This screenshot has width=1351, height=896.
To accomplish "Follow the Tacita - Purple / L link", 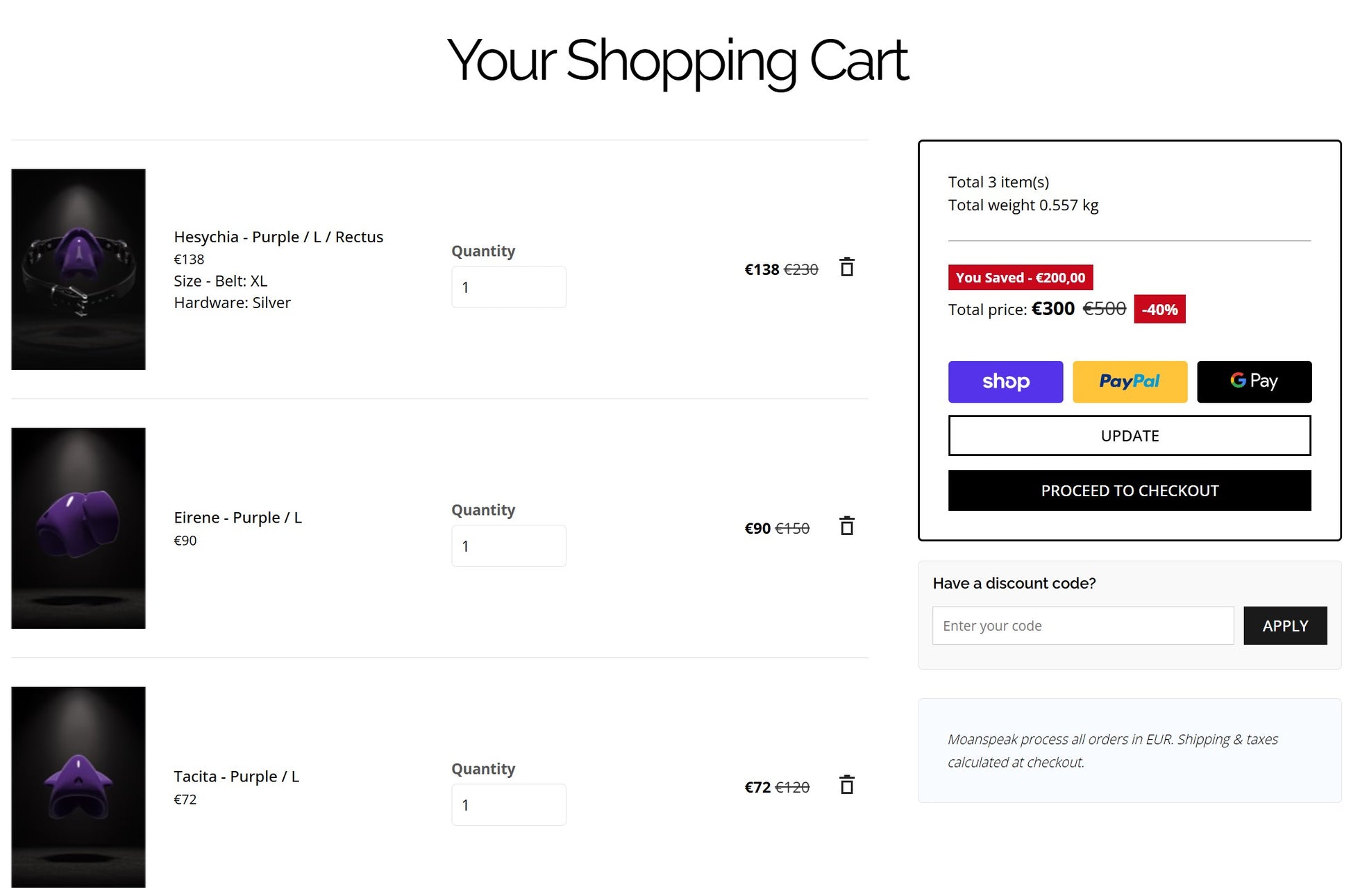I will (x=236, y=777).
